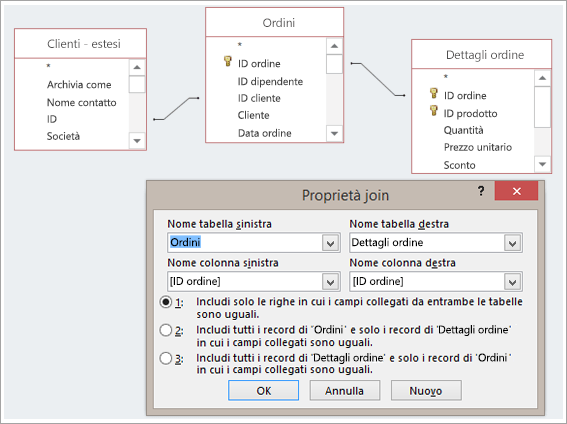This screenshot has width=567, height=424.
Task: Confirm the join with the OK button
Action: 264,390
